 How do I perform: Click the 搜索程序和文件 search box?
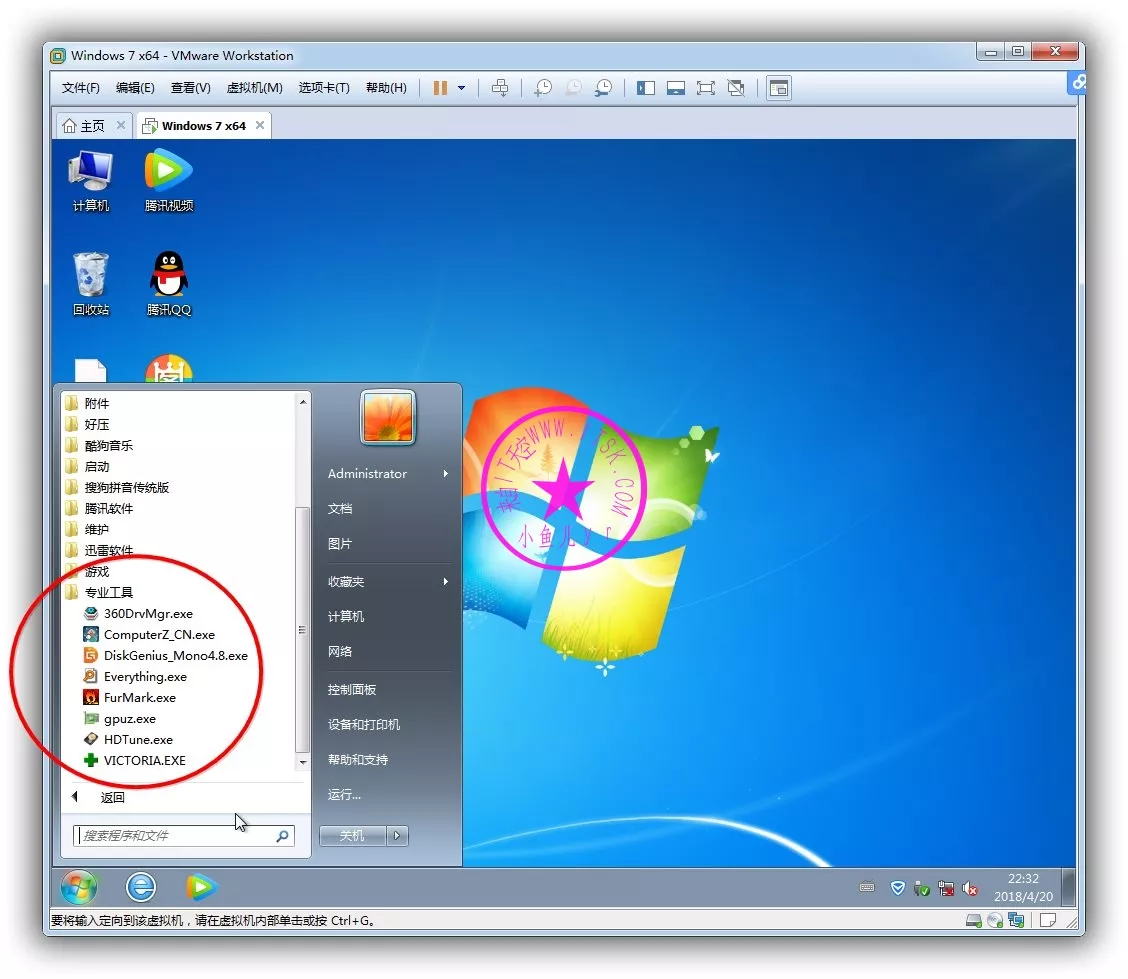(x=175, y=836)
